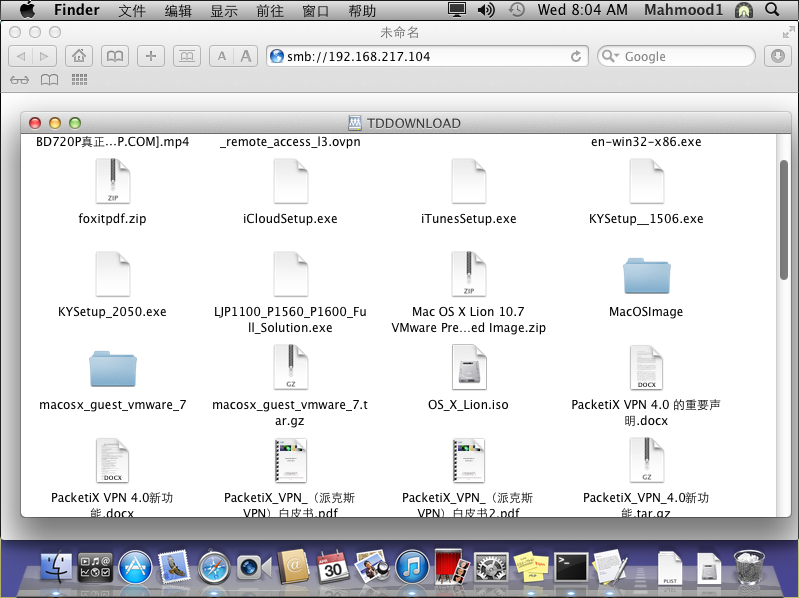
Task: Click the smb://192.168.217.104 address field
Action: coord(427,56)
